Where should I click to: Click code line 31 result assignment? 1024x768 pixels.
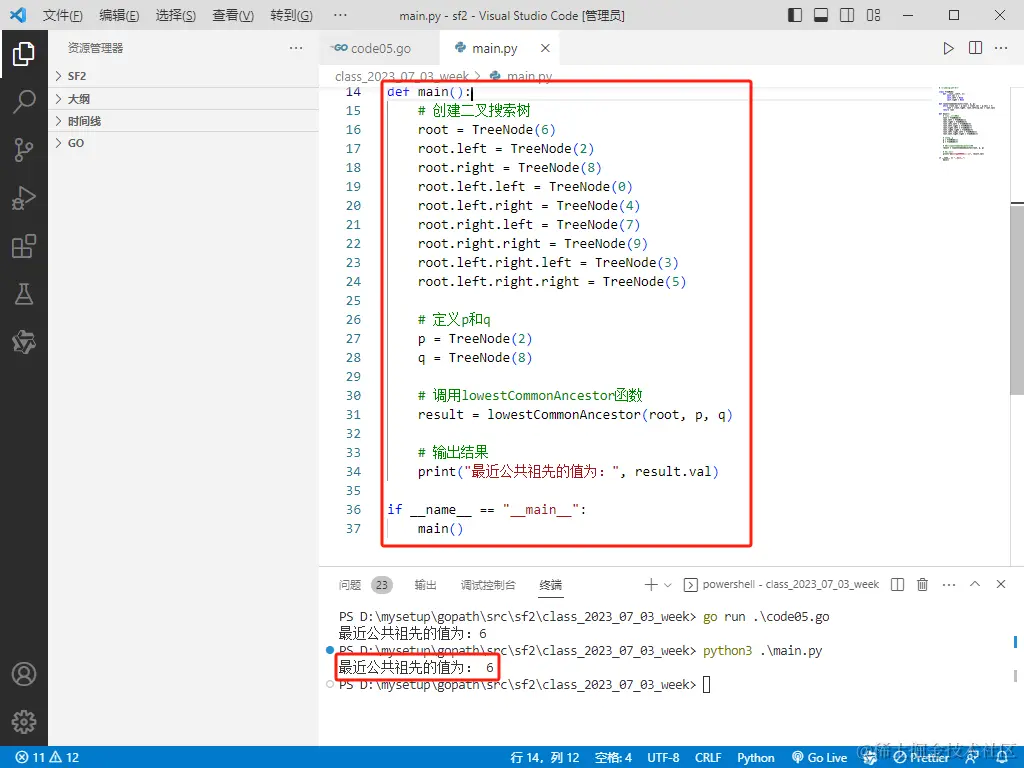[575, 415]
